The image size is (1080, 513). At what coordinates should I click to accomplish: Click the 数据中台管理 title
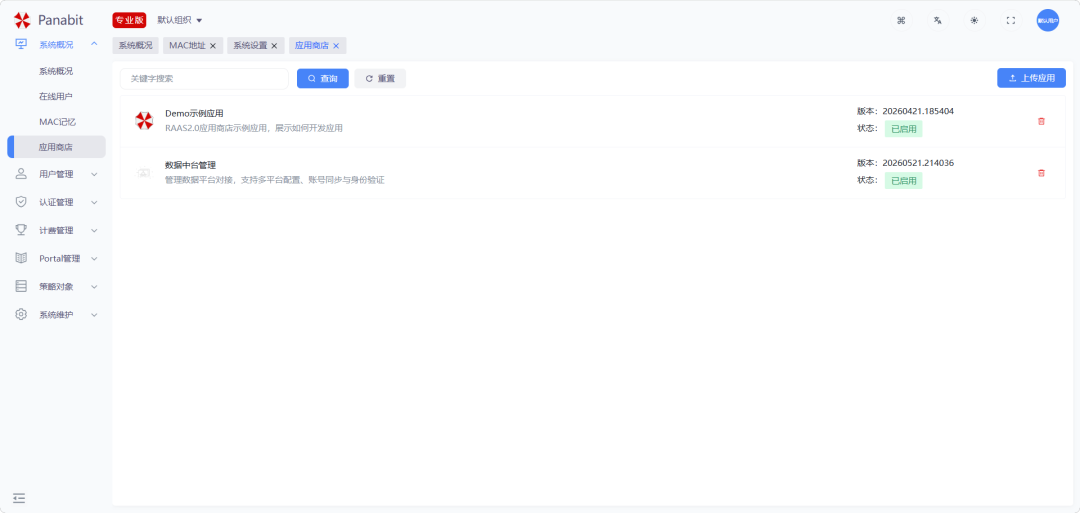click(x=191, y=165)
